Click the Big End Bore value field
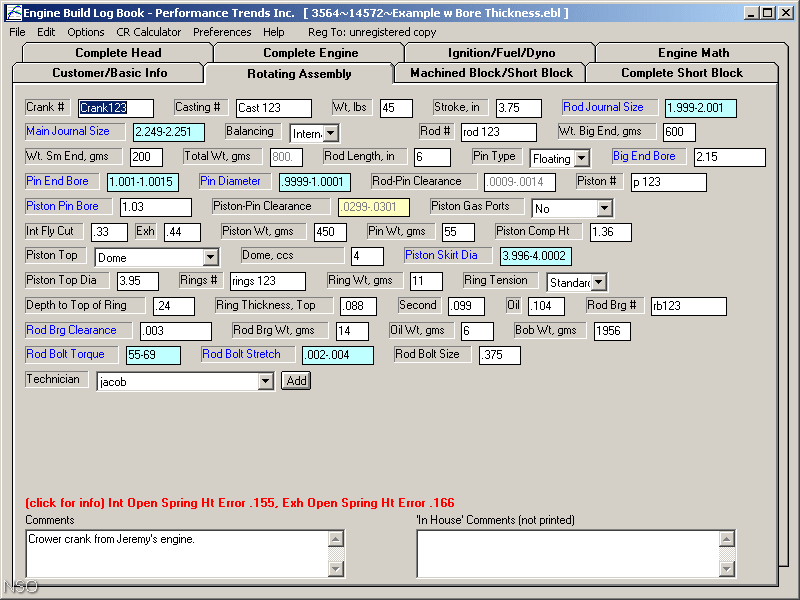Image resolution: width=800 pixels, height=600 pixels. [730, 157]
